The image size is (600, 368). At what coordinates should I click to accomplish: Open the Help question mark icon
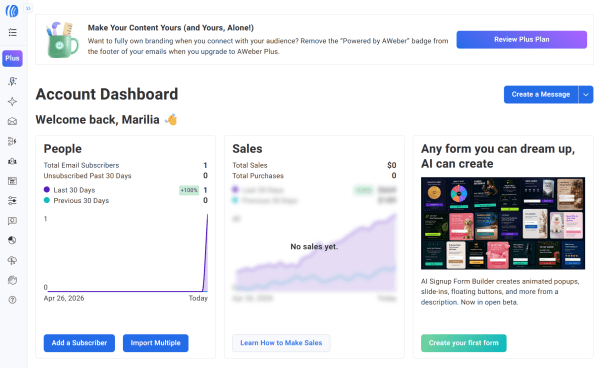(12, 300)
